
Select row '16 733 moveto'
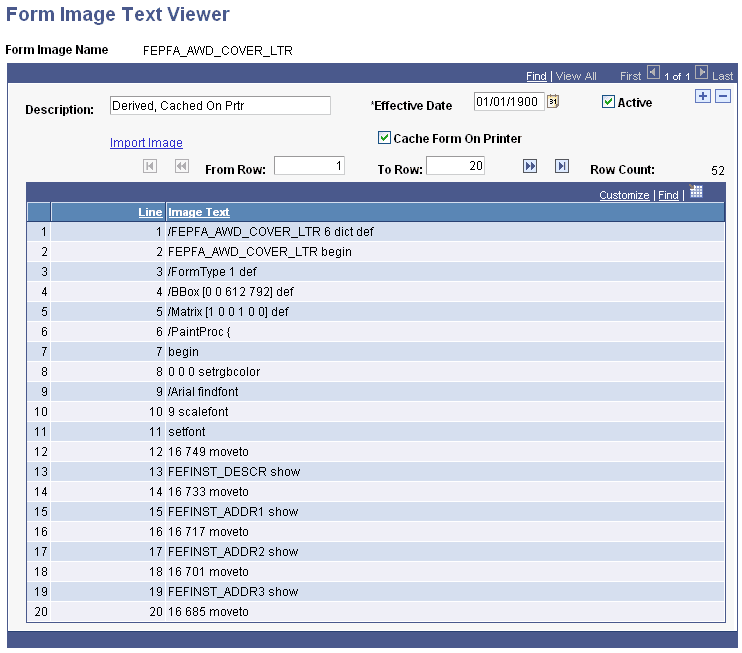376,492
